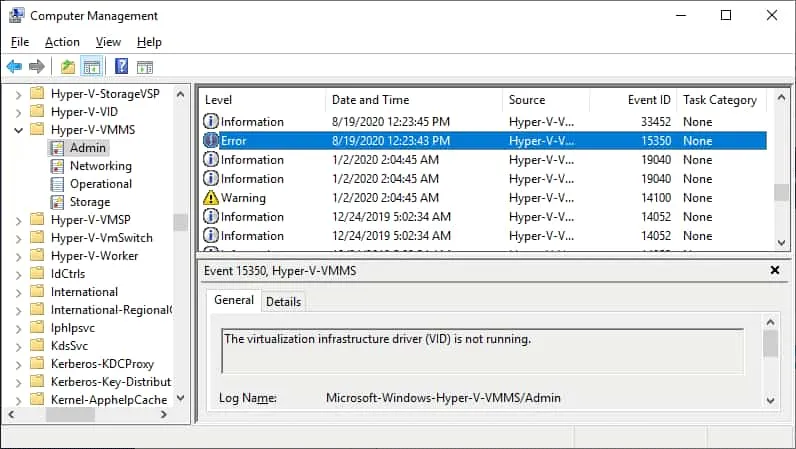The image size is (796, 449).
Task: Click the Back arrow toolbar icon
Action: click(x=14, y=67)
